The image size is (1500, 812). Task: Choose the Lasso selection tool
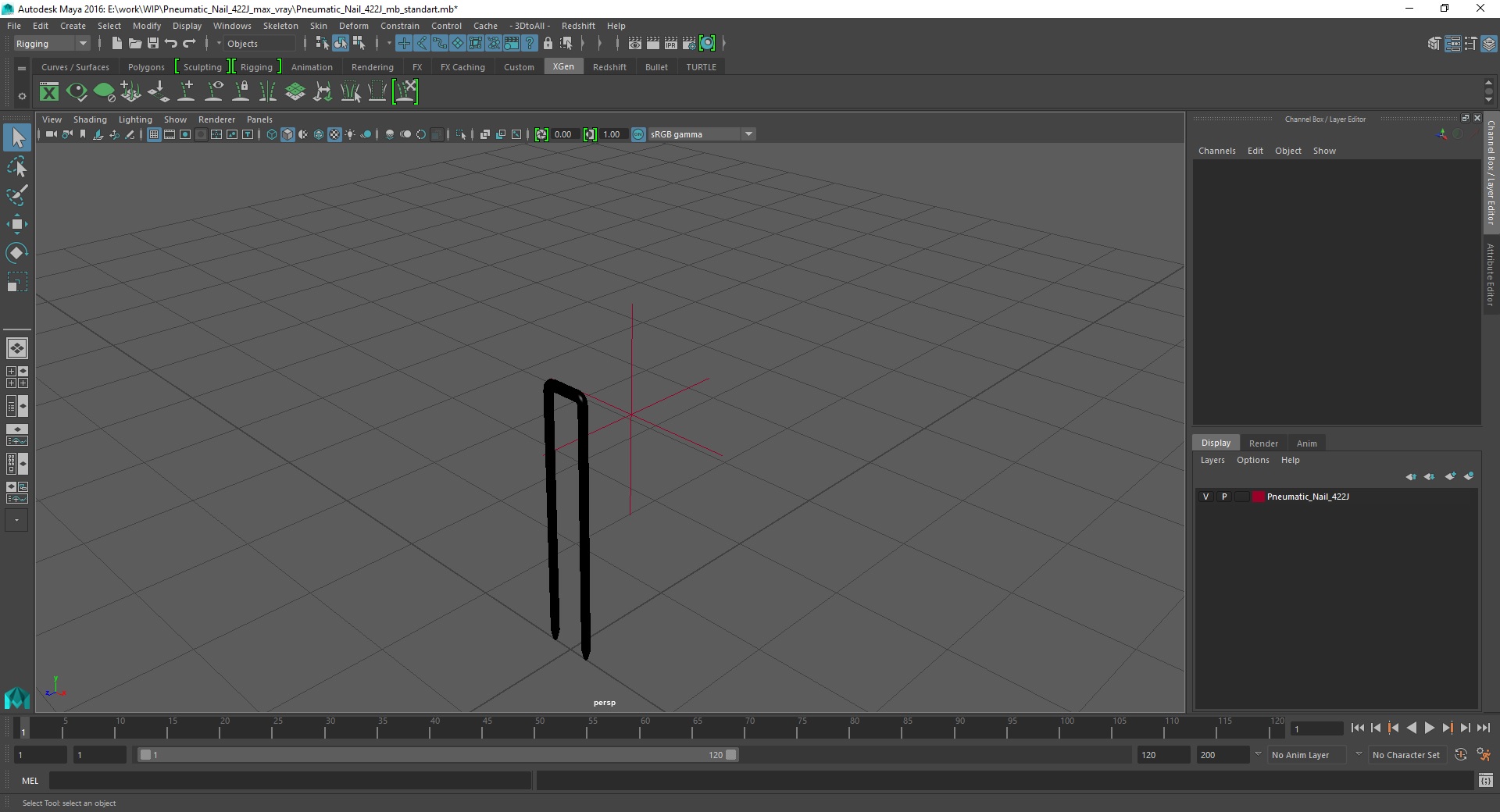coord(16,167)
